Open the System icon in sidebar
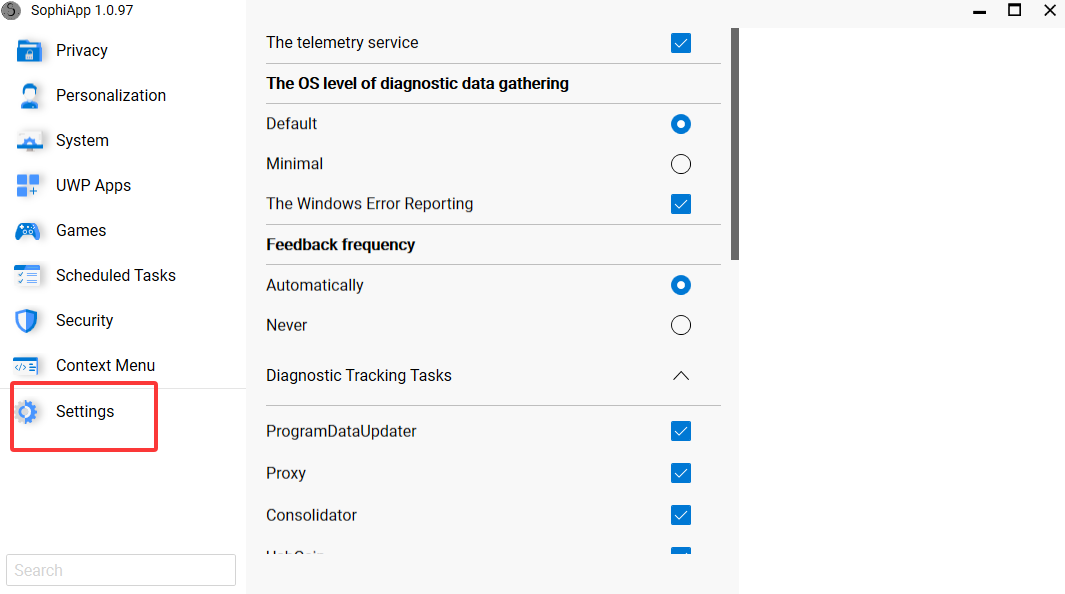Viewport: 1065px width, 594px height. [28, 141]
